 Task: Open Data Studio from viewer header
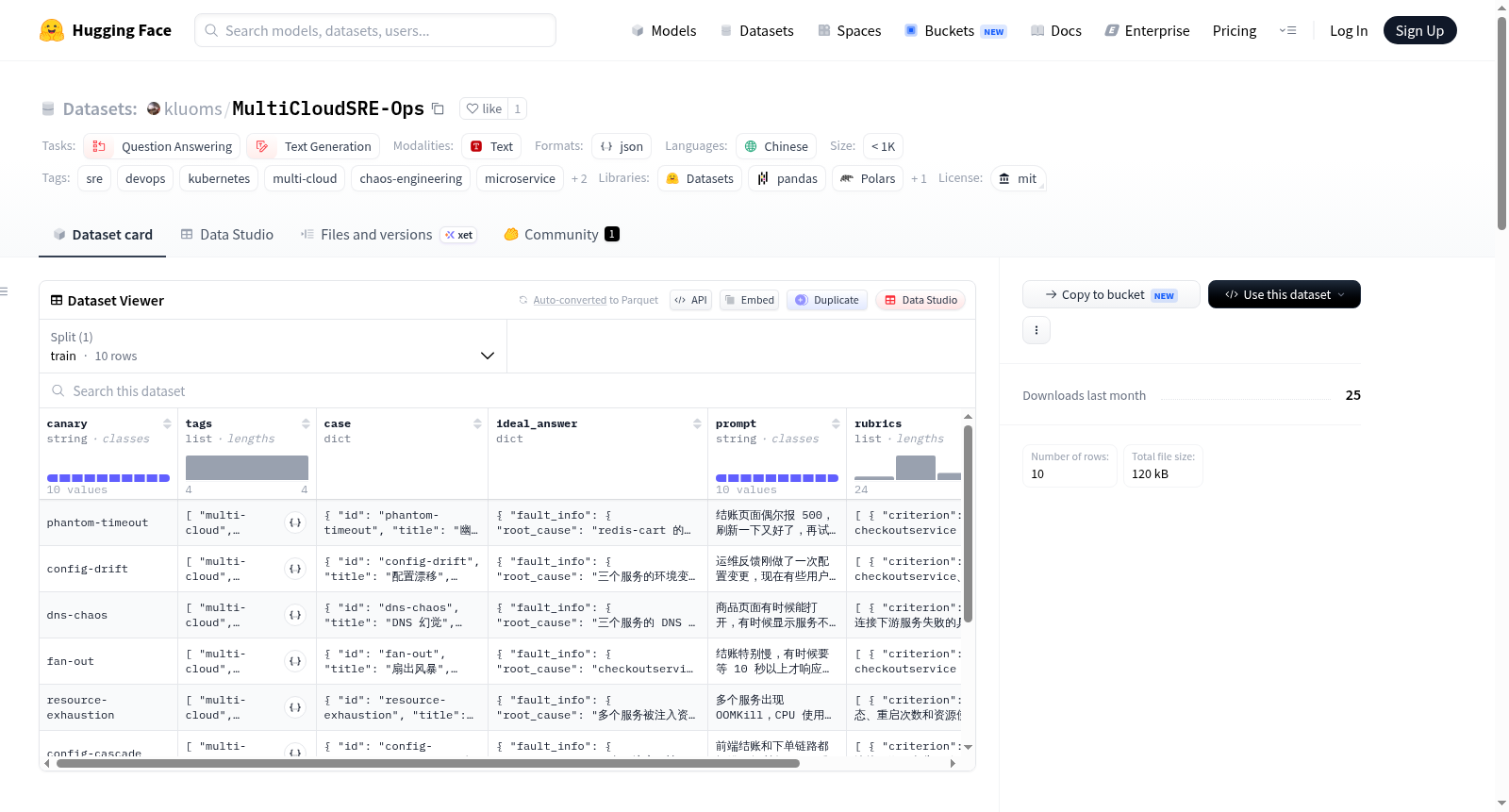(x=920, y=300)
